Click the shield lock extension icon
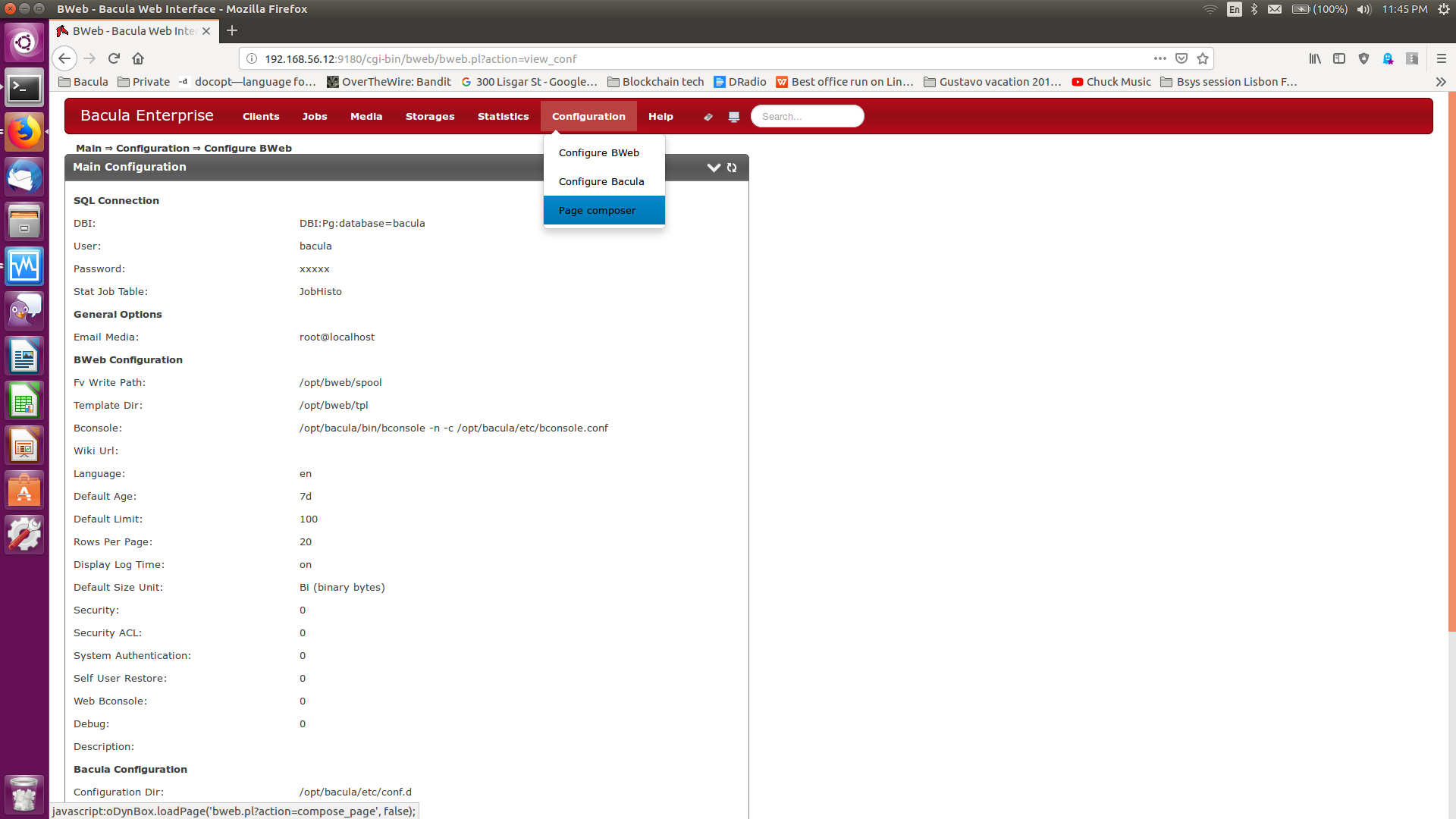 click(1363, 58)
